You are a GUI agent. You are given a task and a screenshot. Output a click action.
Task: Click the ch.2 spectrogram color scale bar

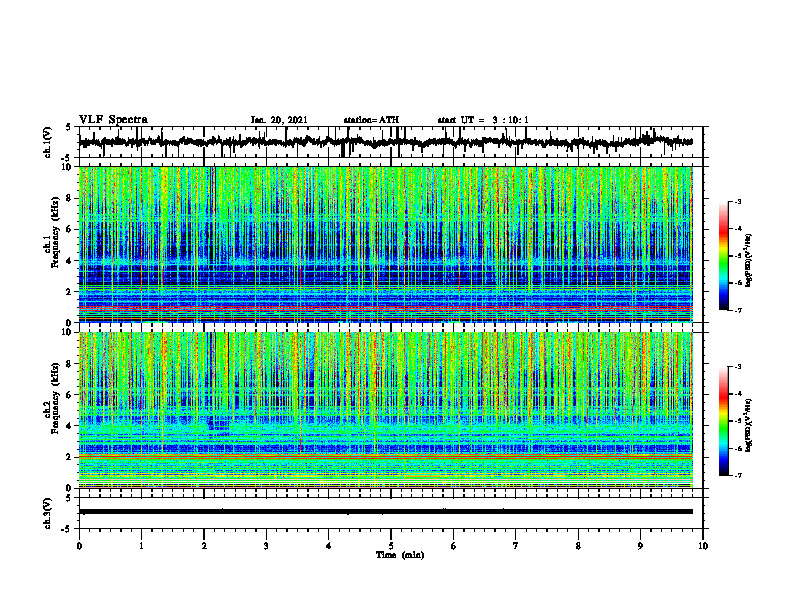click(x=723, y=421)
